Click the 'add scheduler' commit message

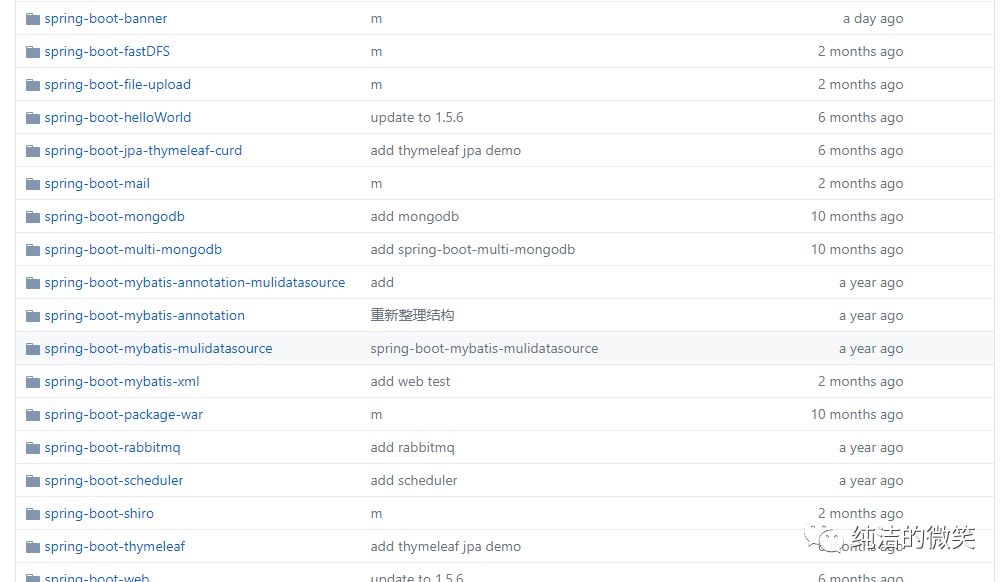[413, 480]
